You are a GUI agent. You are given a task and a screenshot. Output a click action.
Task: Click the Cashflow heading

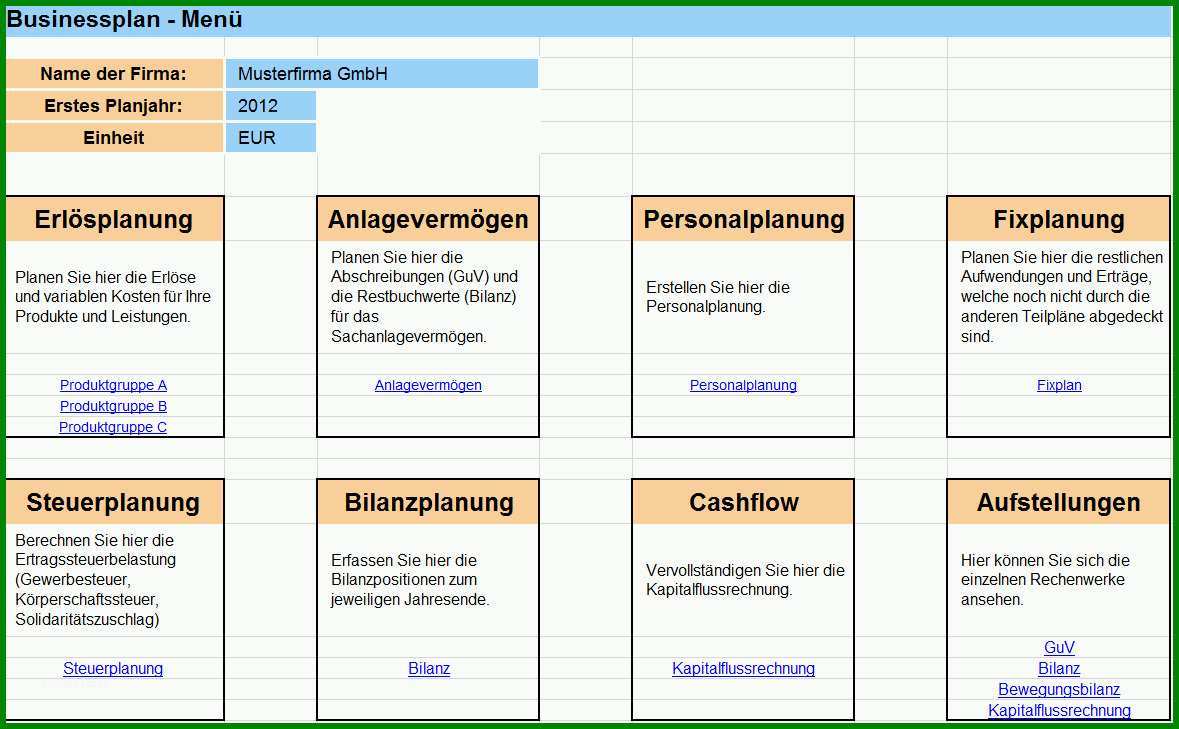(x=743, y=502)
